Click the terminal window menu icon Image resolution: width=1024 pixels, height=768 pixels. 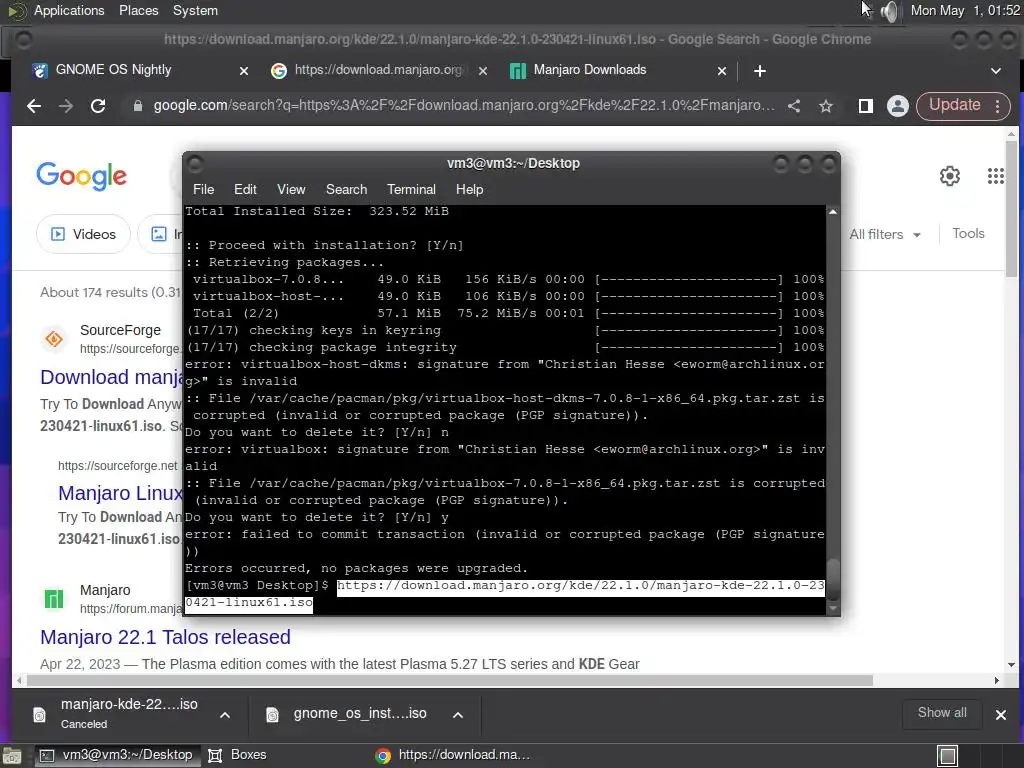[x=195, y=164]
